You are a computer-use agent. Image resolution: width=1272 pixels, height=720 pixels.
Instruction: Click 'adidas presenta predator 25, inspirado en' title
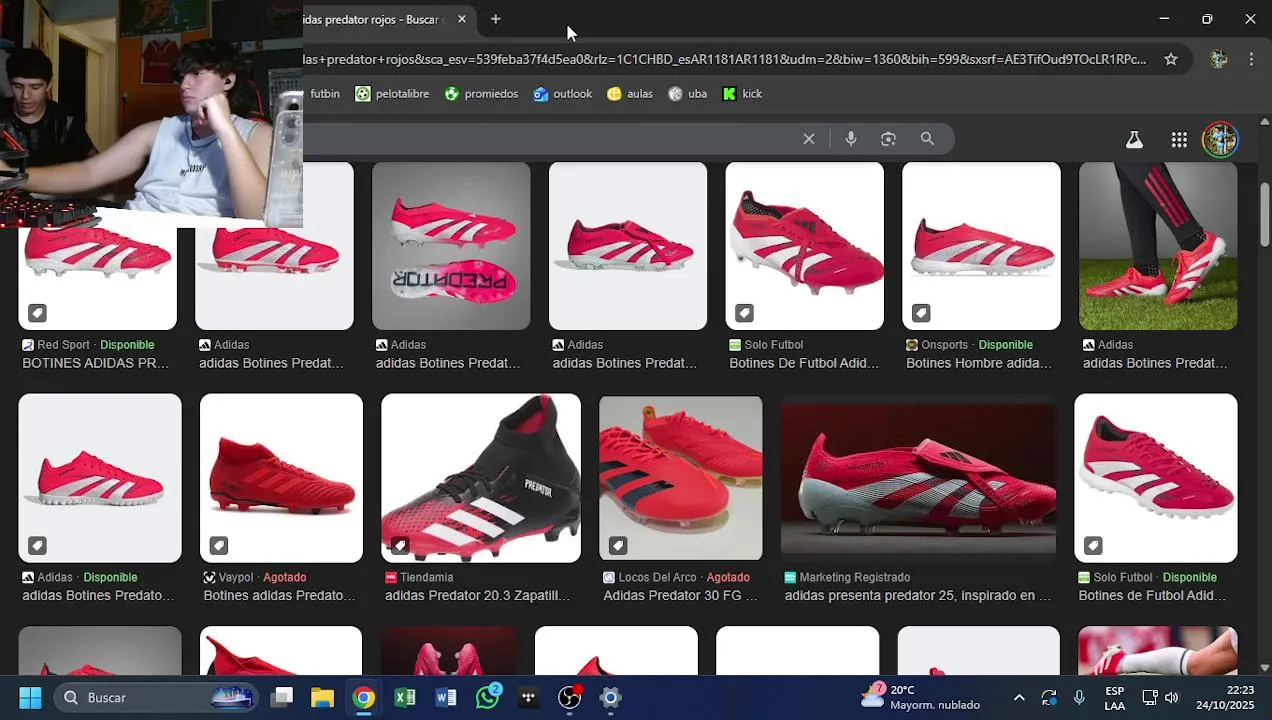[917, 596]
